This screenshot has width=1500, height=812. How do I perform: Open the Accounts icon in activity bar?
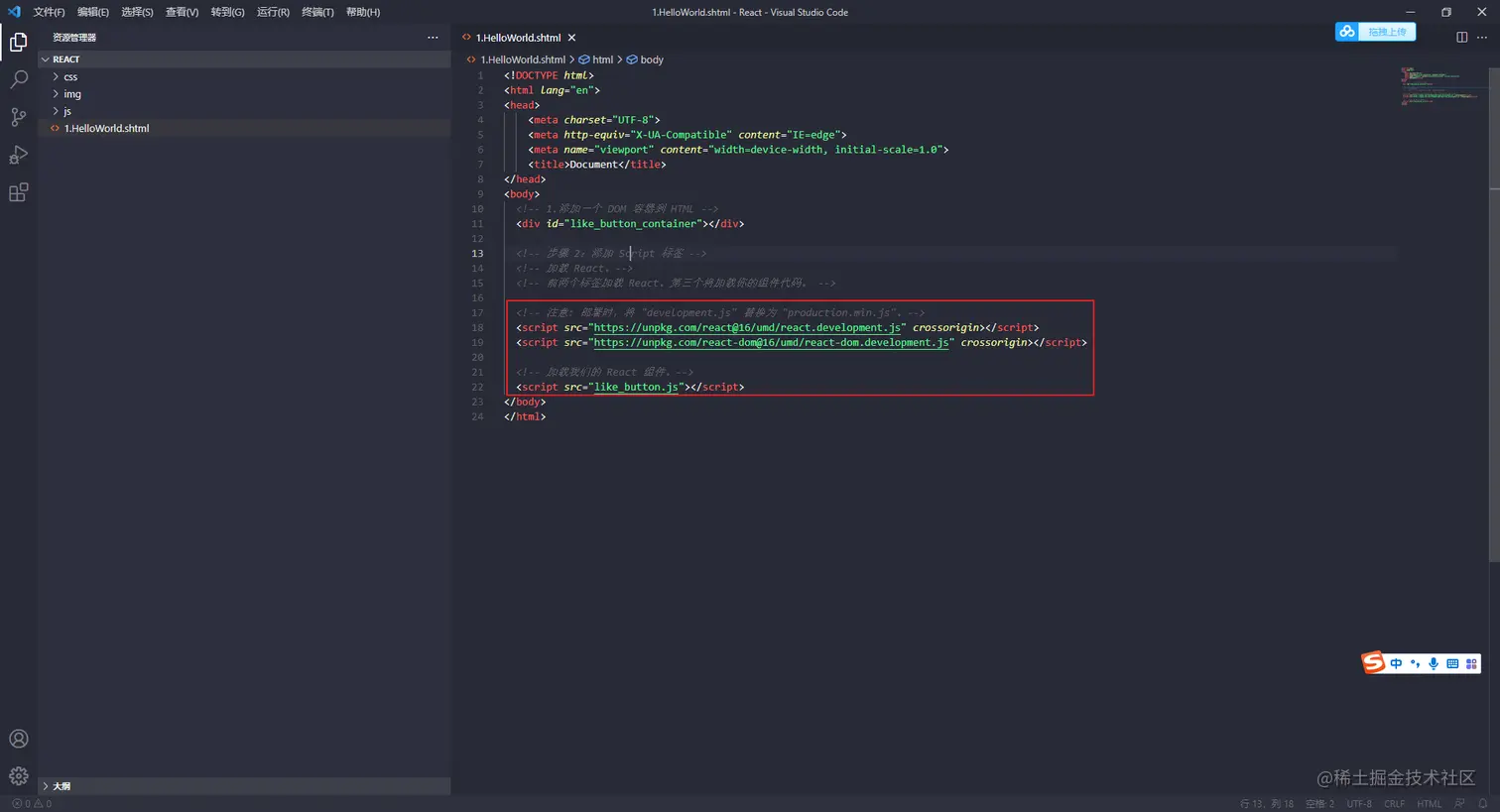click(18, 739)
